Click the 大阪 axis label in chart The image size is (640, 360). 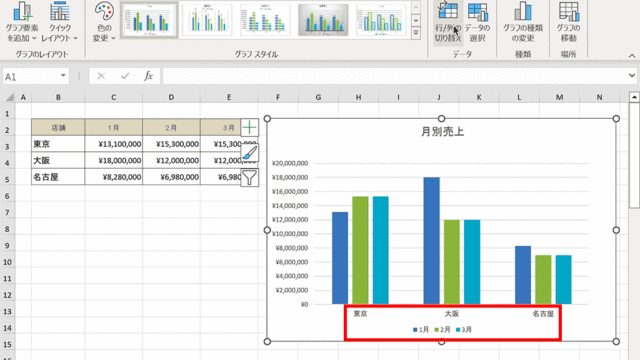point(452,313)
